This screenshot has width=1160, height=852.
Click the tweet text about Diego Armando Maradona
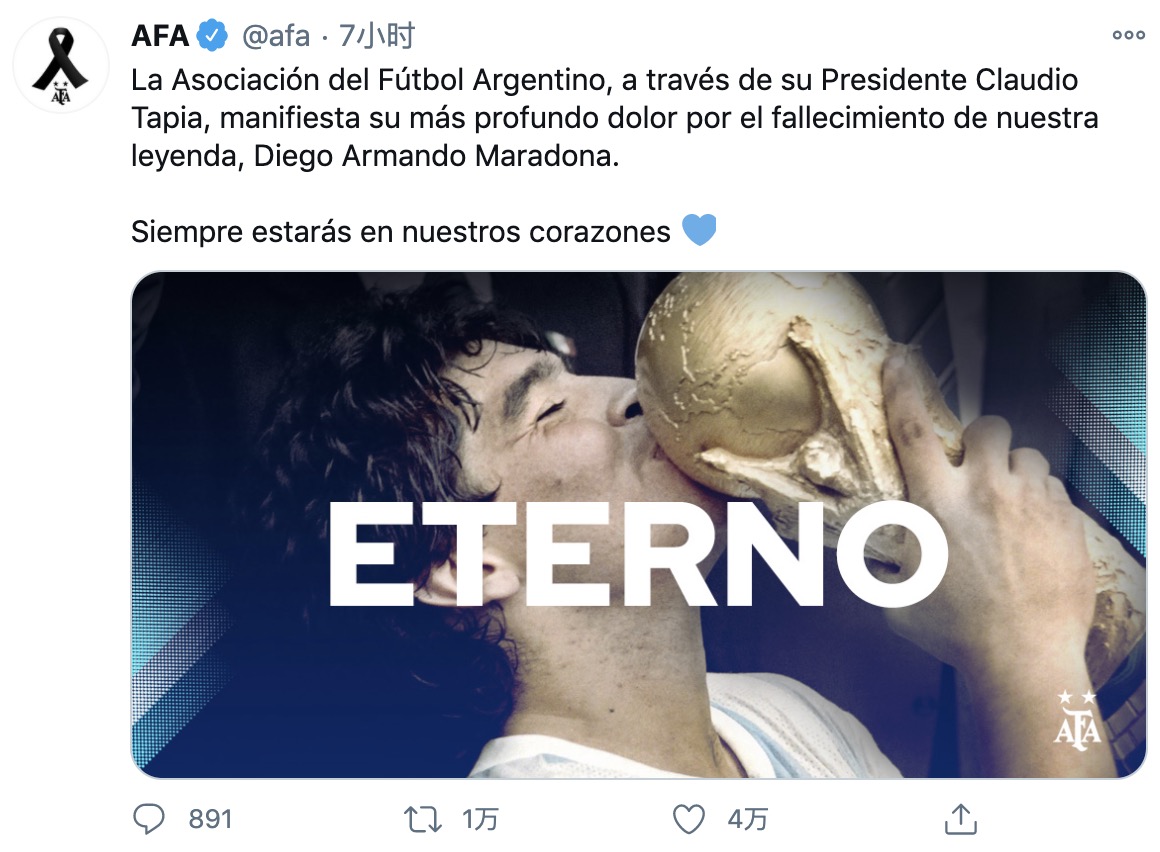(615, 118)
